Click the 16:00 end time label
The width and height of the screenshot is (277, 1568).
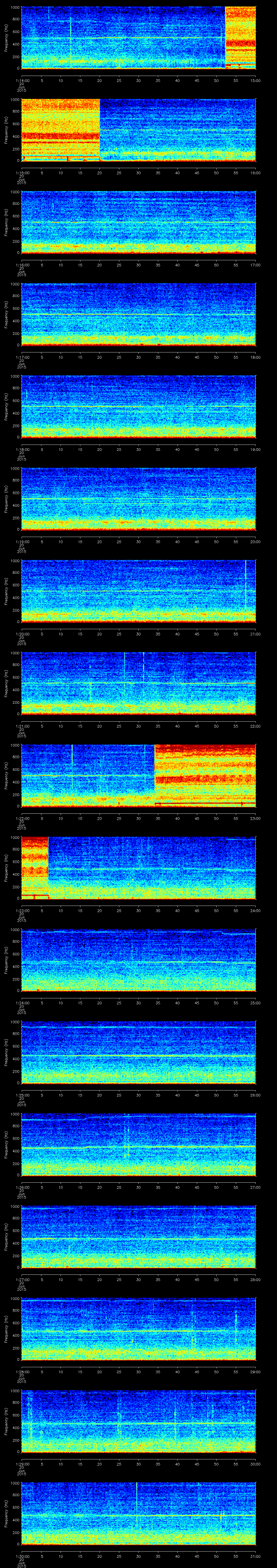255,172
